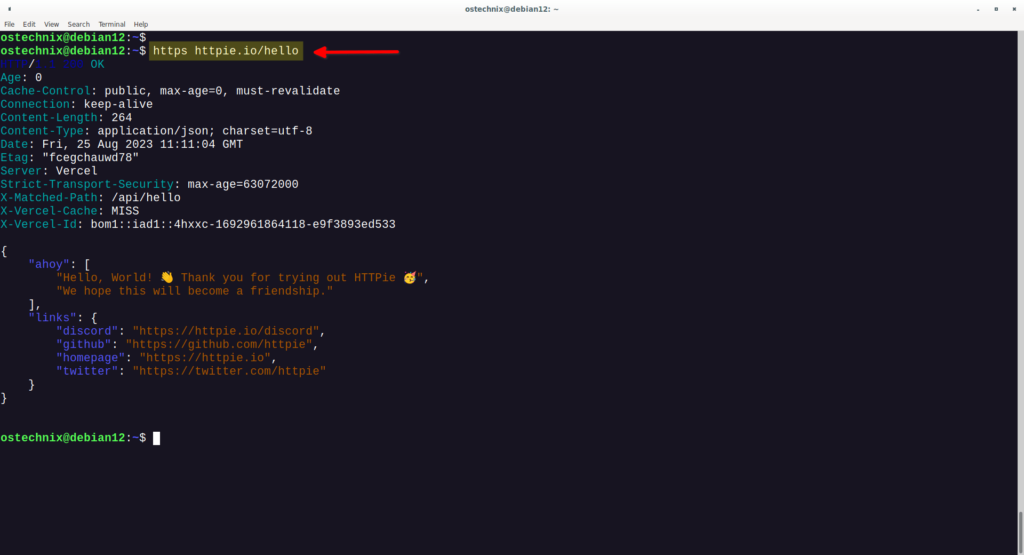Viewport: 1024px width, 555px height.
Task: Click the ostechnix@debian12 window title
Action: pyautogui.click(x=511, y=9)
